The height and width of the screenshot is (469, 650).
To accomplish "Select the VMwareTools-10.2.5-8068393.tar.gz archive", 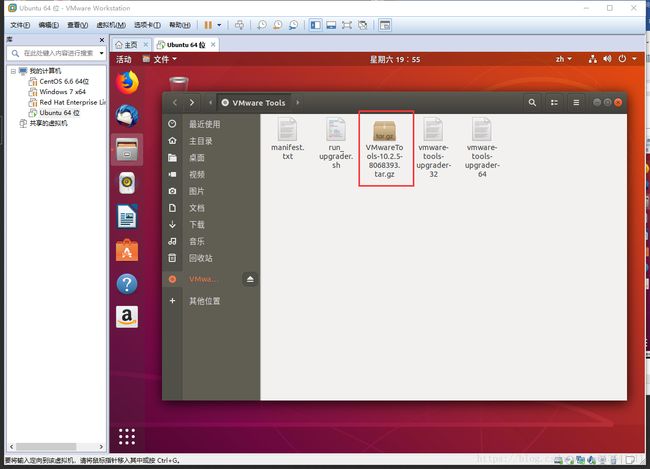I will coord(384,148).
